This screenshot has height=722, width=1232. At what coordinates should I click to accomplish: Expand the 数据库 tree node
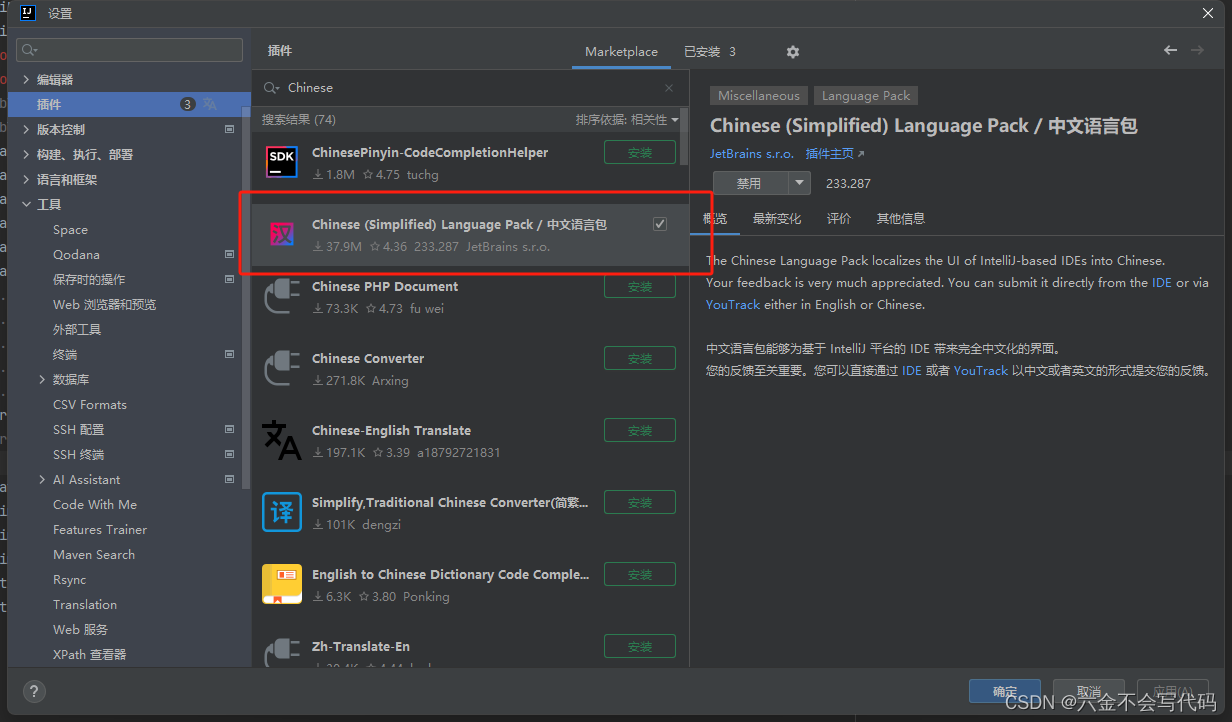[x=42, y=379]
